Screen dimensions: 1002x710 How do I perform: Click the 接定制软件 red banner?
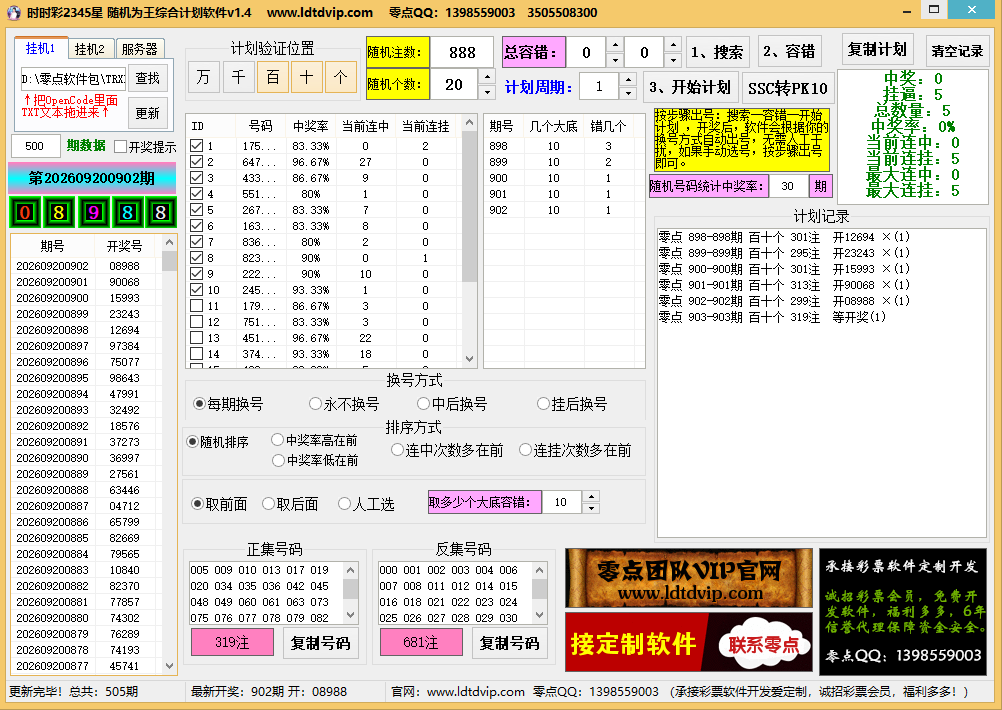click(x=689, y=642)
